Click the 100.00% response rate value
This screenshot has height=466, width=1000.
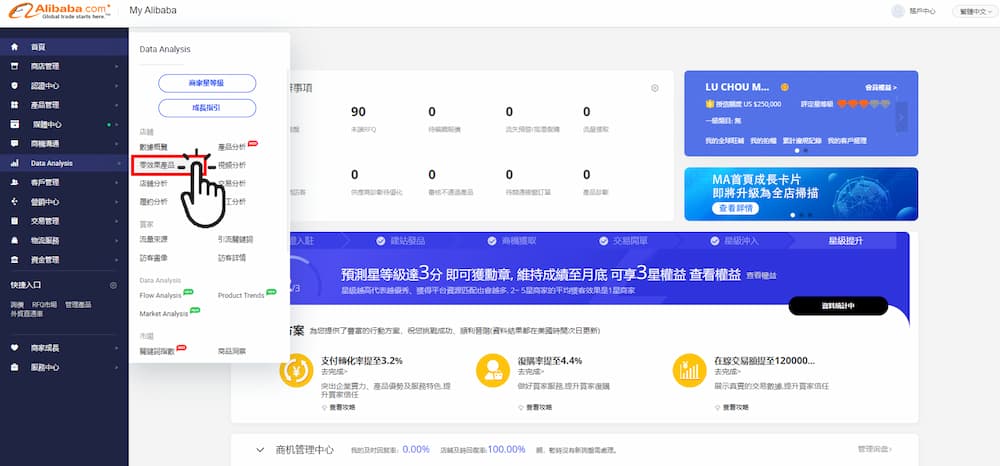[x=506, y=449]
